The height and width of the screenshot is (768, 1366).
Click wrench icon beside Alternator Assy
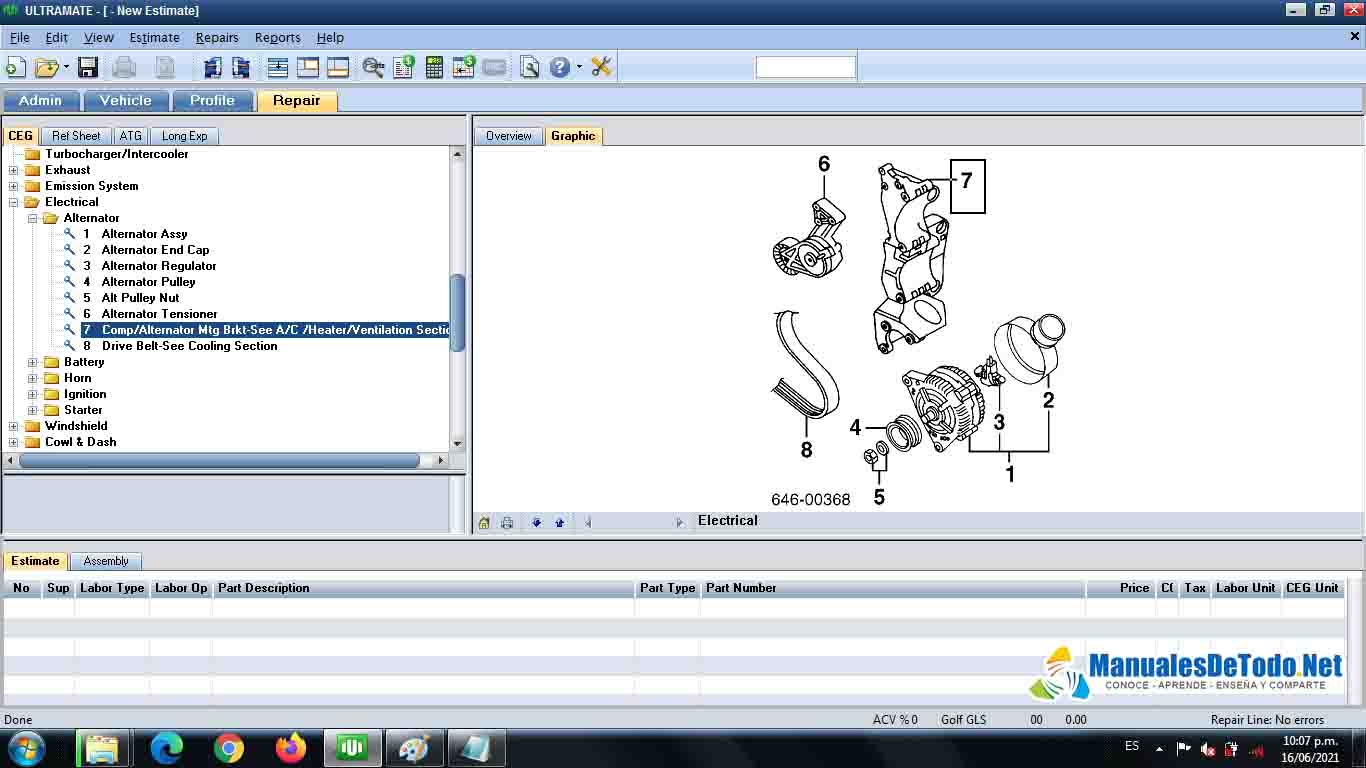(70, 234)
